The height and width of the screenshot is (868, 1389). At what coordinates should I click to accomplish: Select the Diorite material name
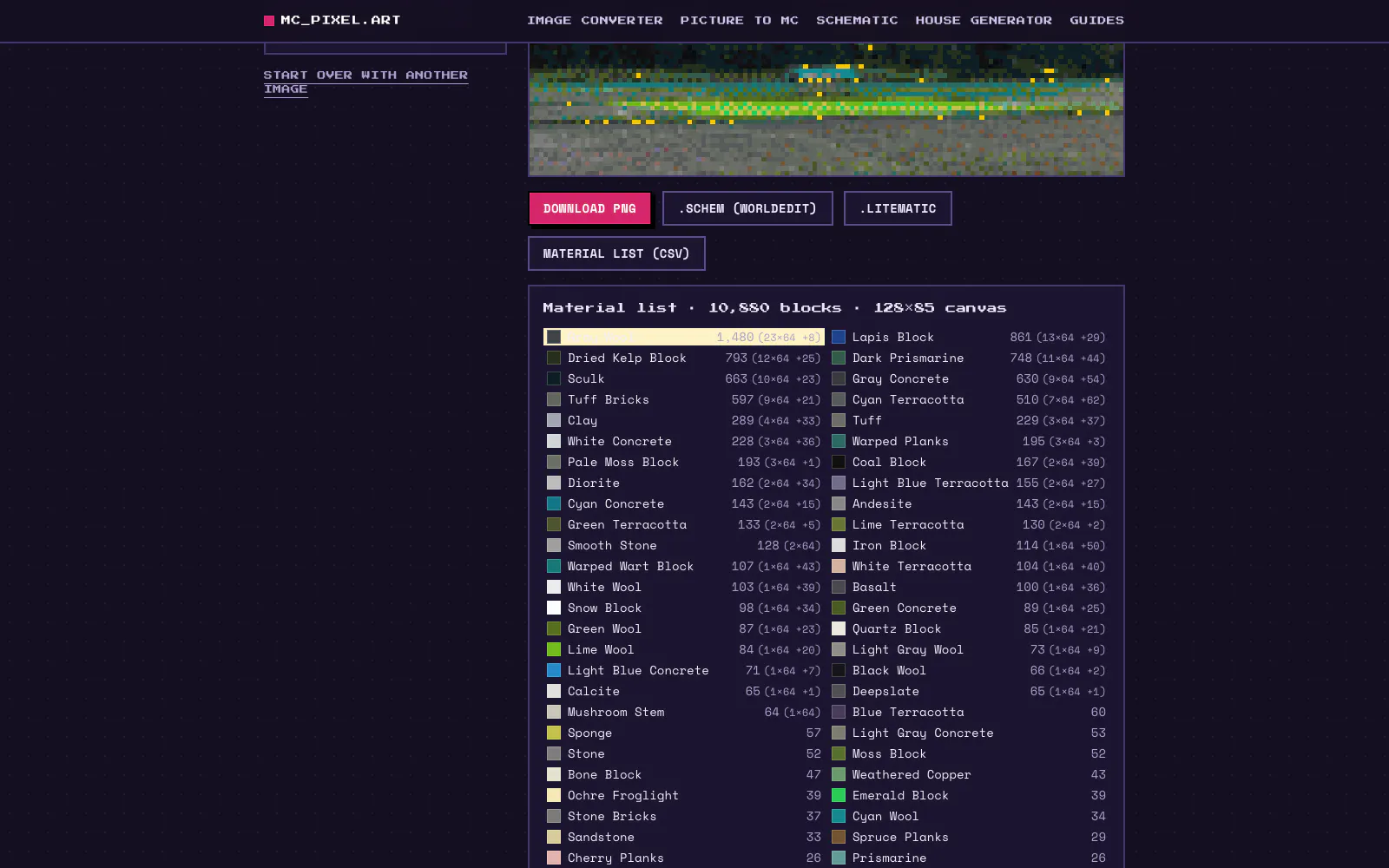coord(594,483)
